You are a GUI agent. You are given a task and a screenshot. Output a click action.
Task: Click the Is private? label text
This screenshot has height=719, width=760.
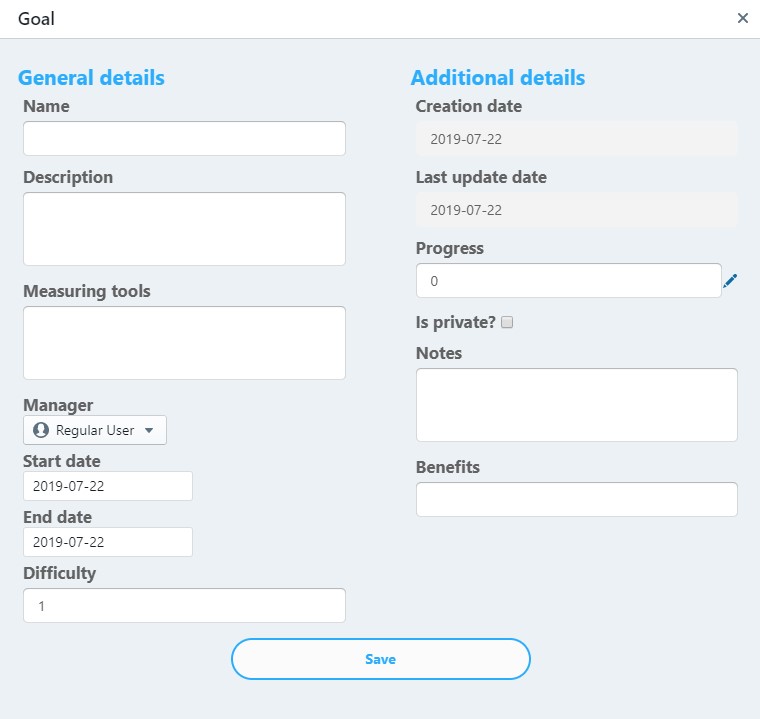(455, 322)
